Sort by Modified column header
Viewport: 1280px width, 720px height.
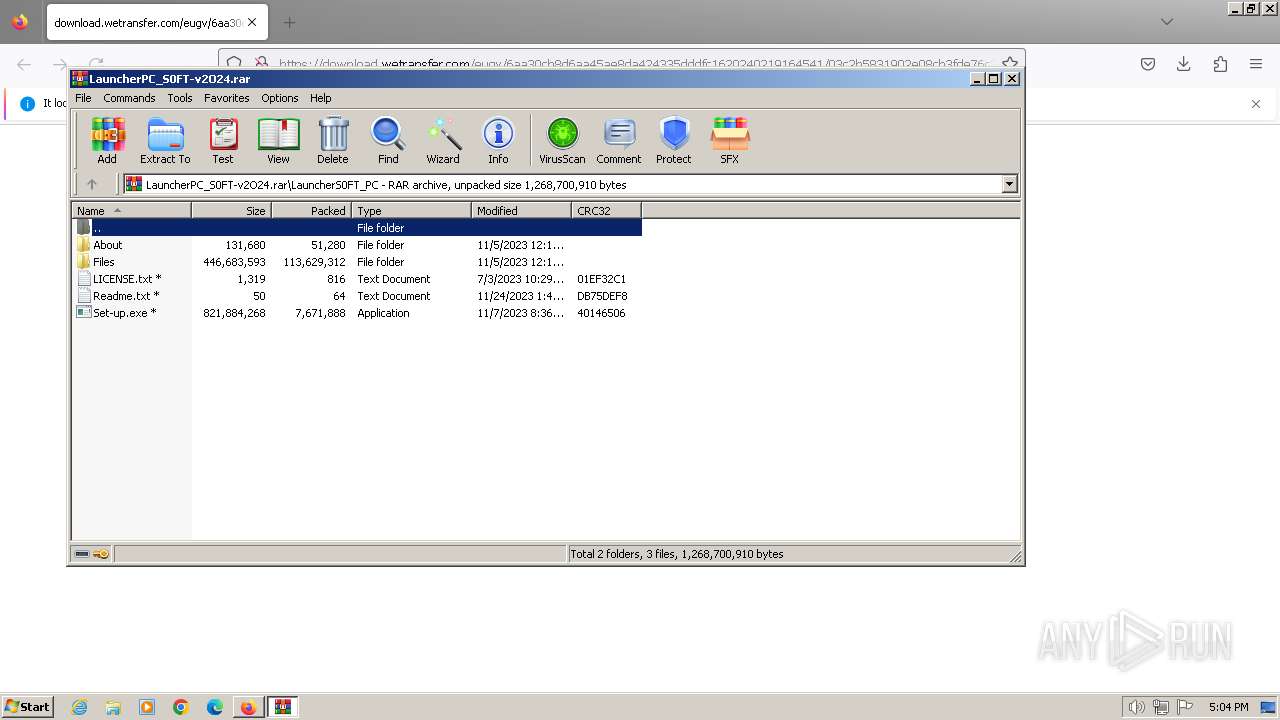pyautogui.click(x=521, y=210)
